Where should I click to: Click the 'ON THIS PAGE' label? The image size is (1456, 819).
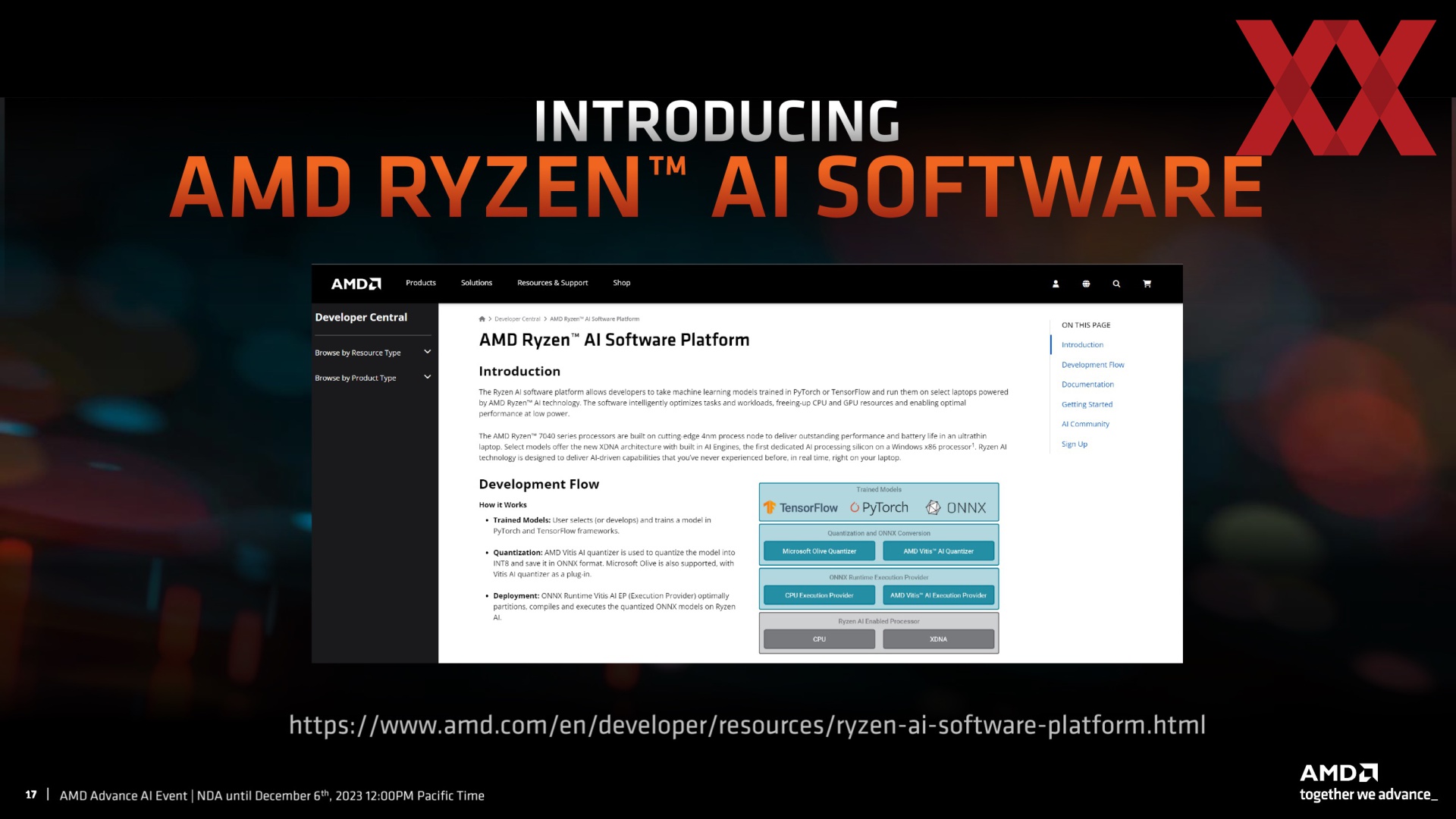click(1086, 325)
